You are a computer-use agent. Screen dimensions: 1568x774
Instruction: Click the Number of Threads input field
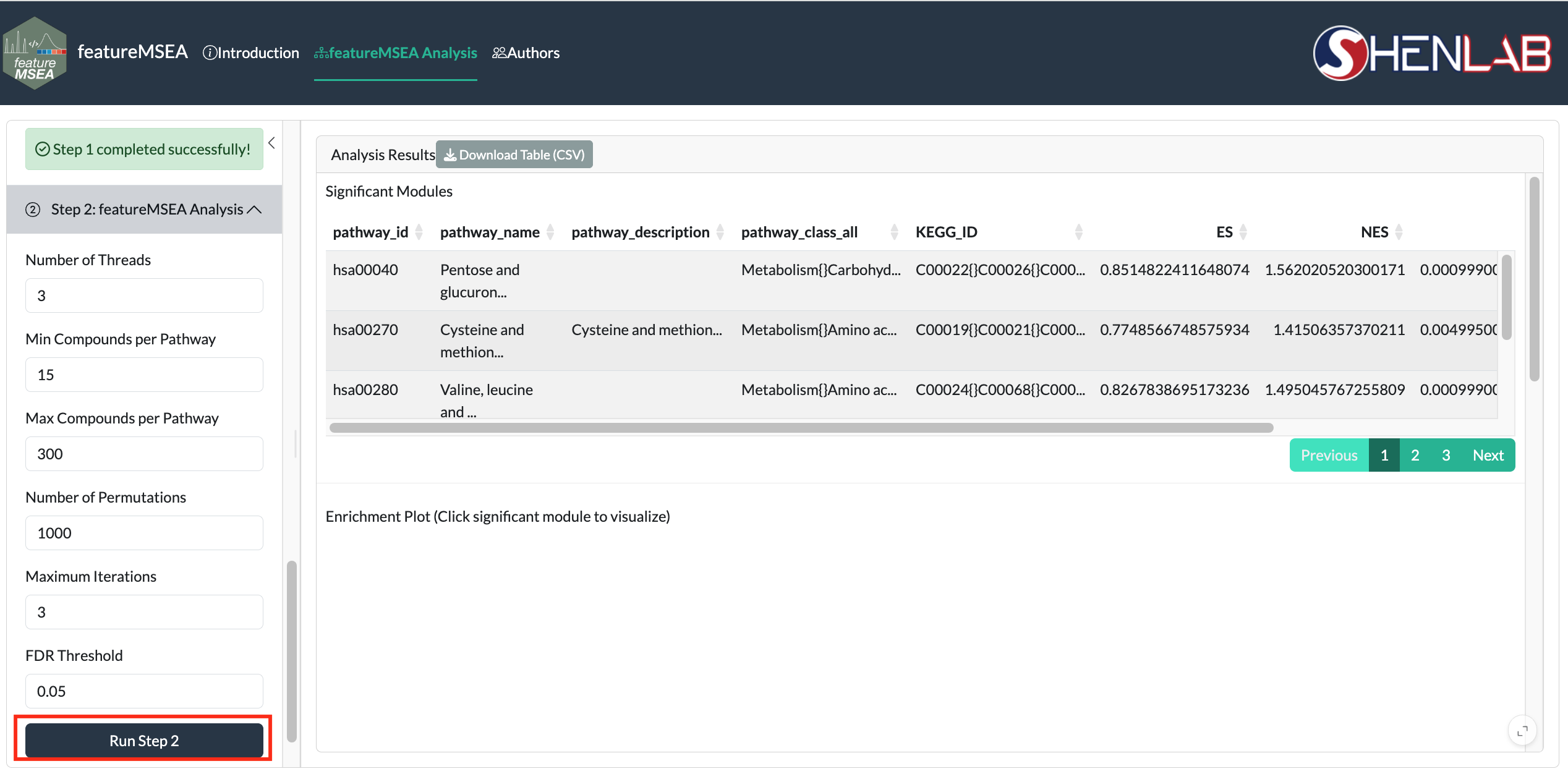tap(144, 296)
